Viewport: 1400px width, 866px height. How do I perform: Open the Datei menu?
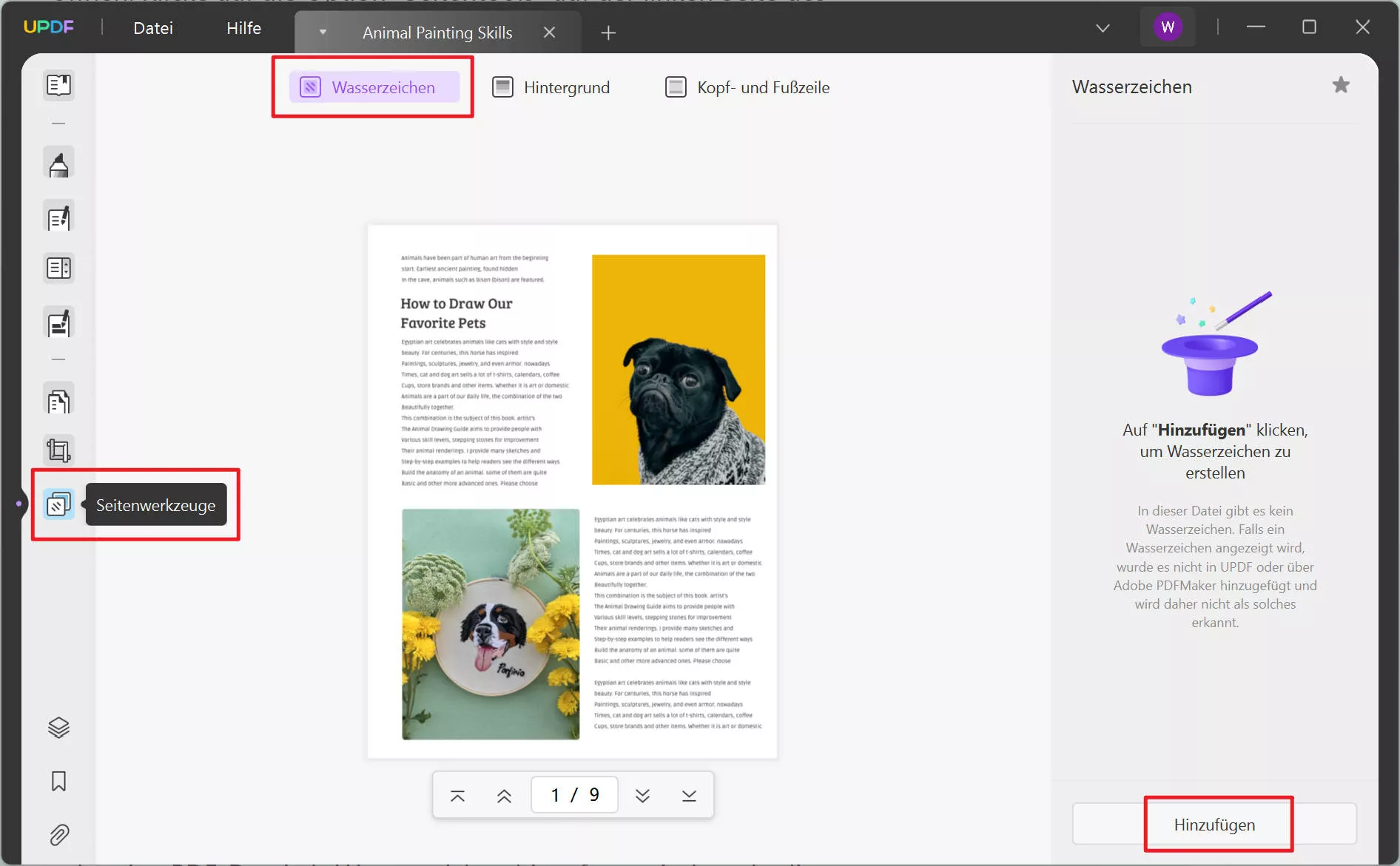(x=153, y=28)
